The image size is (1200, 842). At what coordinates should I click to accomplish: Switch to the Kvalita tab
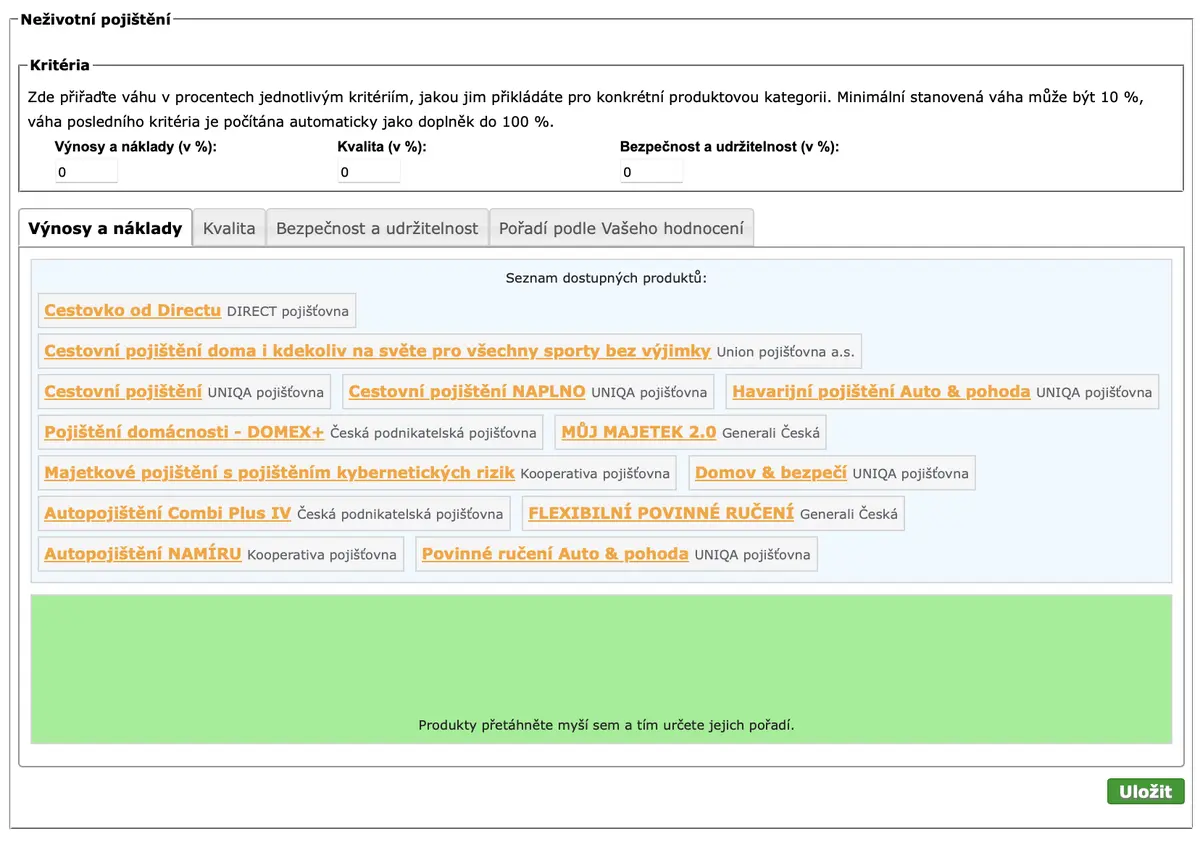[229, 228]
